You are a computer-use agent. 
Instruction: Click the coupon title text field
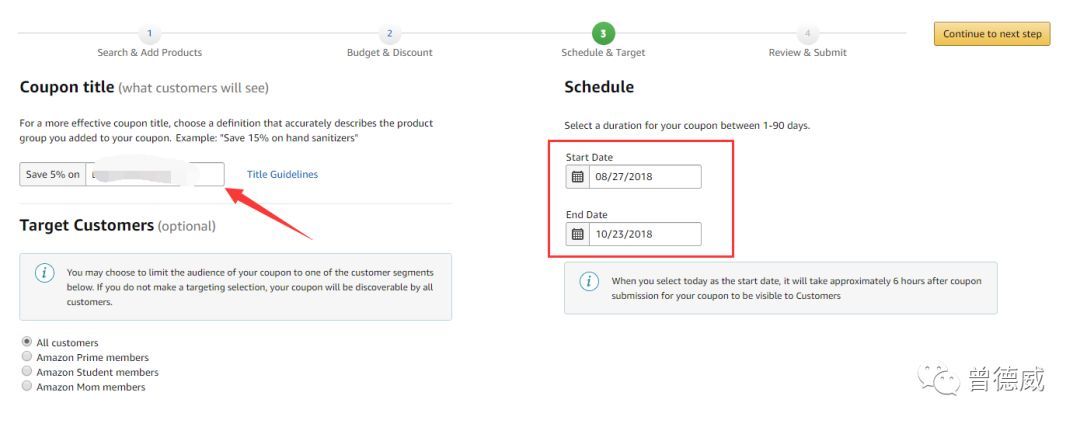pos(155,174)
